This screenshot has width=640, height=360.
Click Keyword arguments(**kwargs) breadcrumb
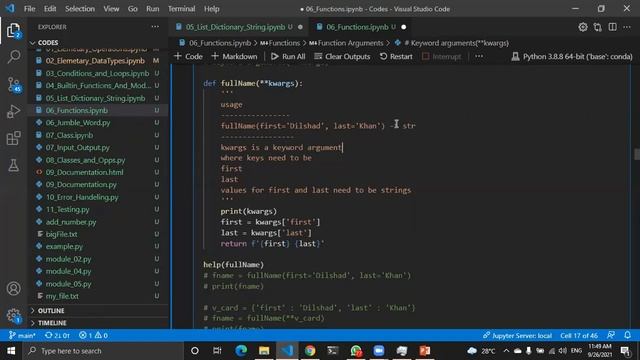click(451, 43)
